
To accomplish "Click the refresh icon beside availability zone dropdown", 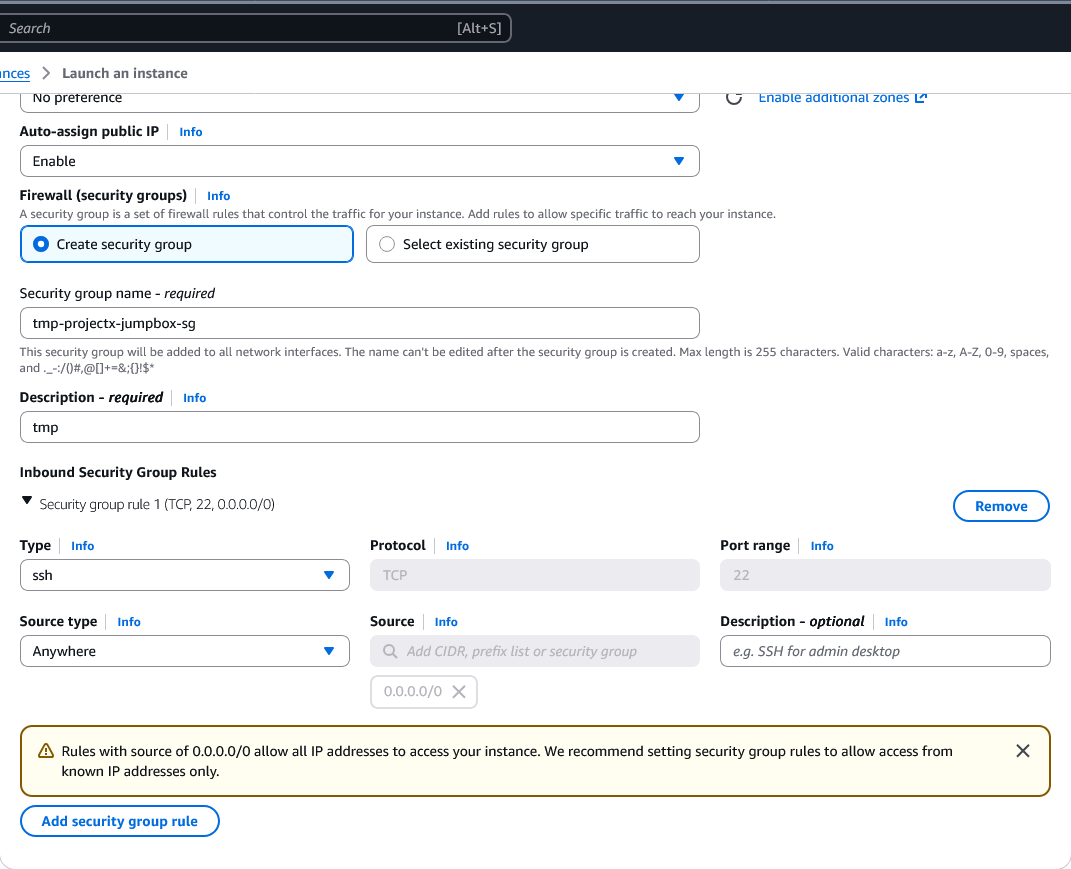I will point(733,98).
